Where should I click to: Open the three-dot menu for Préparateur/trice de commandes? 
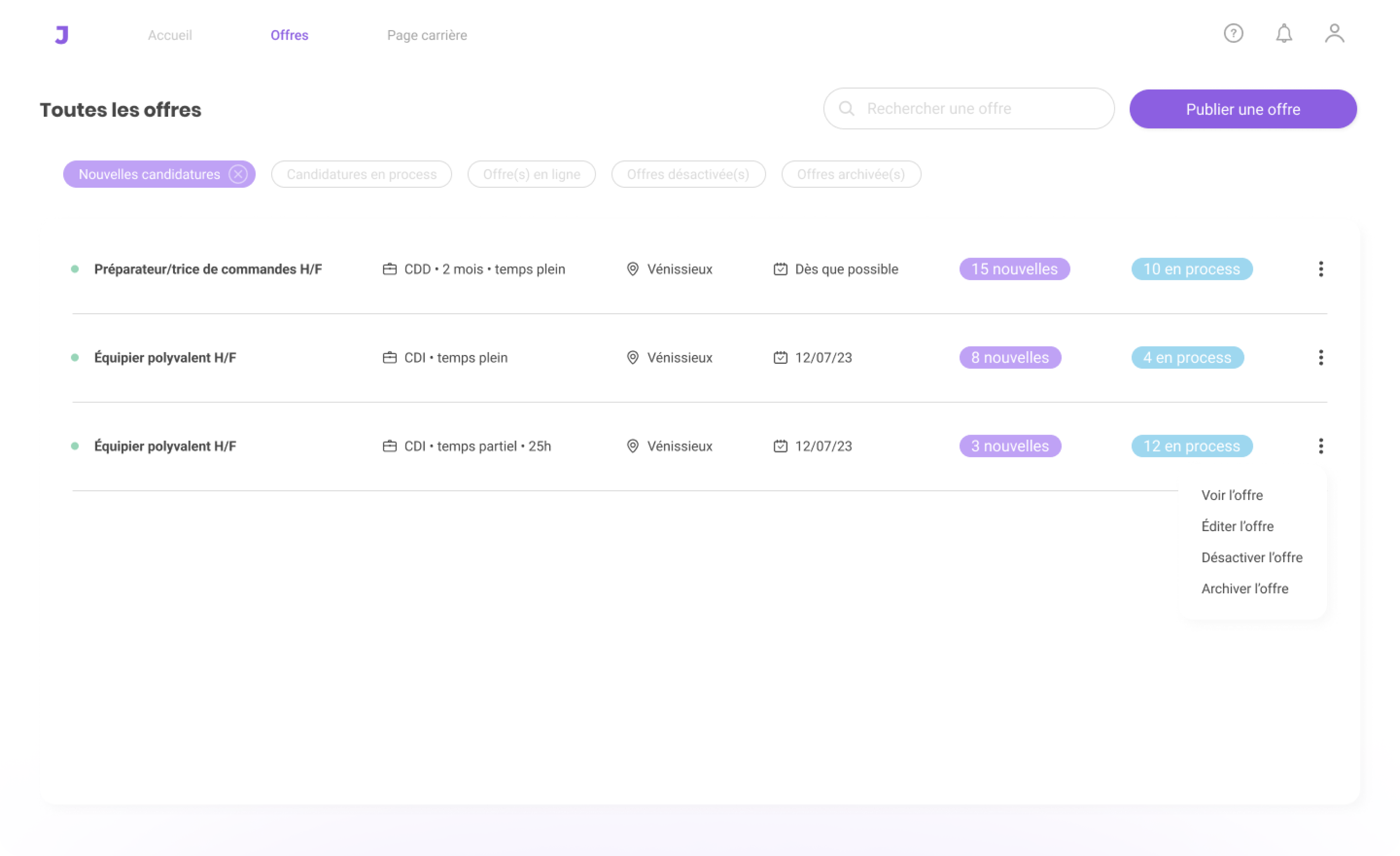click(1320, 269)
